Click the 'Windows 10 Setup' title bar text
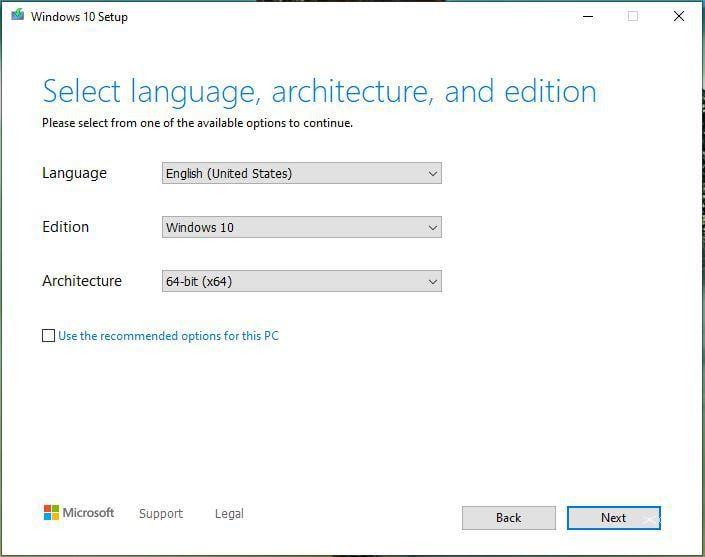 pyautogui.click(x=79, y=17)
